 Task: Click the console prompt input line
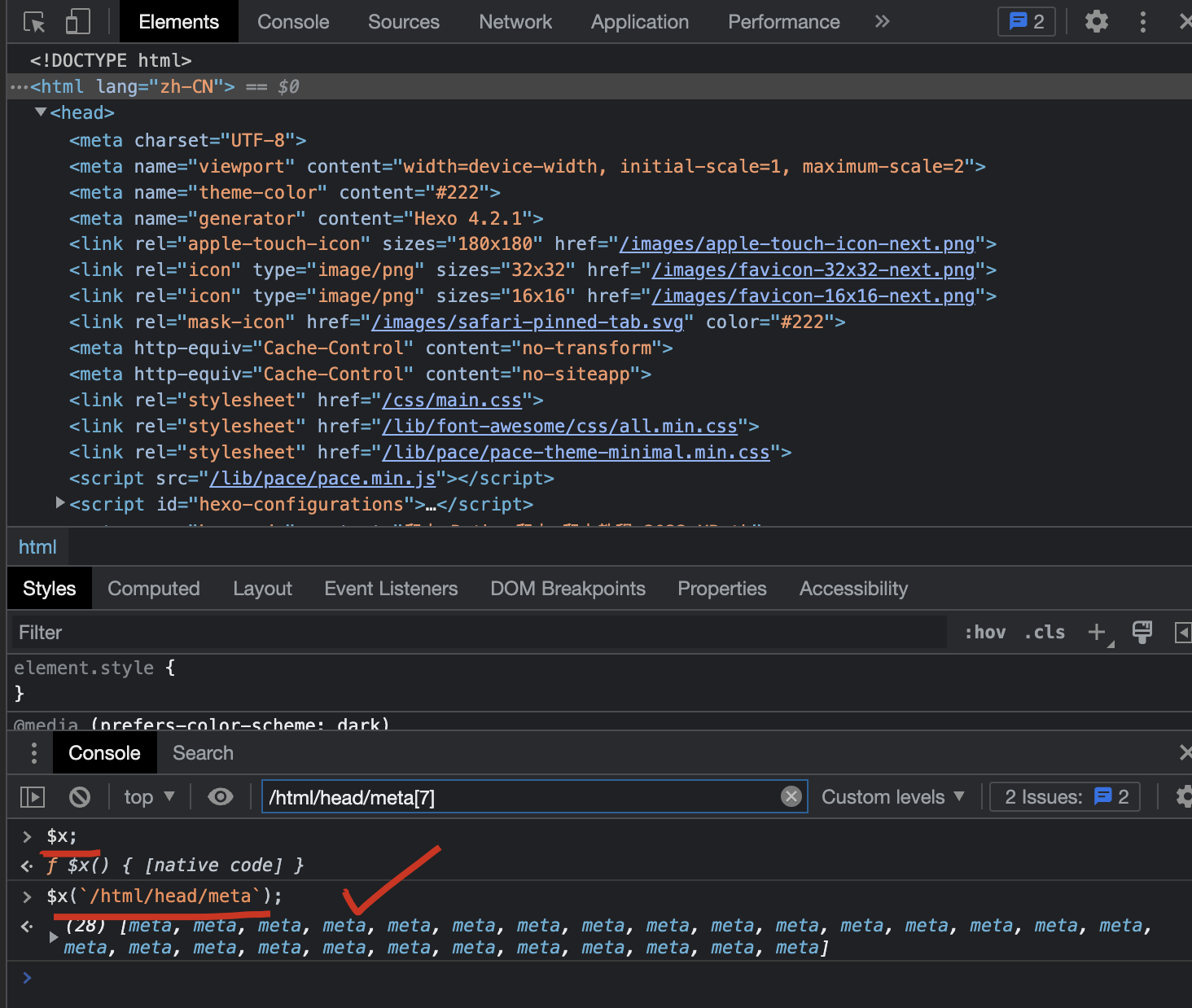pos(599,978)
